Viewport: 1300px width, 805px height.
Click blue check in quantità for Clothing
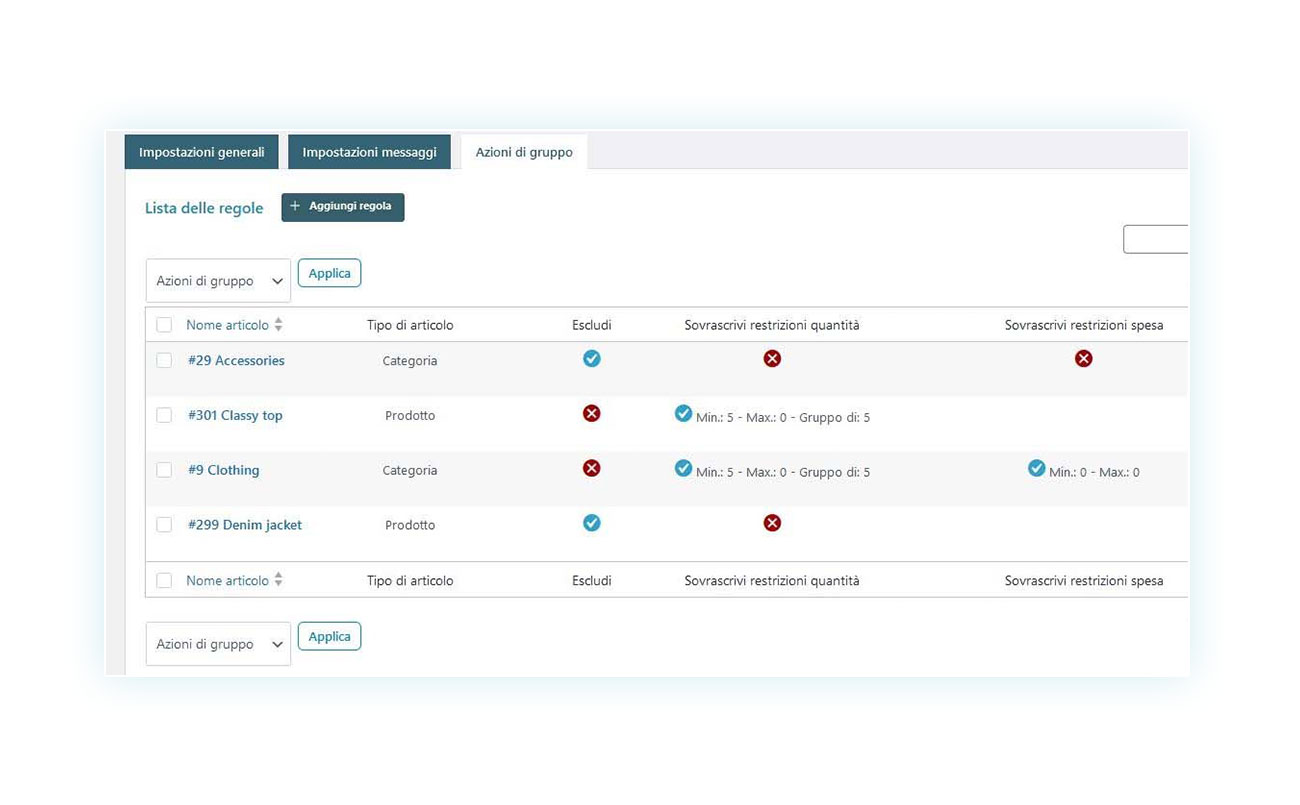[x=684, y=468]
